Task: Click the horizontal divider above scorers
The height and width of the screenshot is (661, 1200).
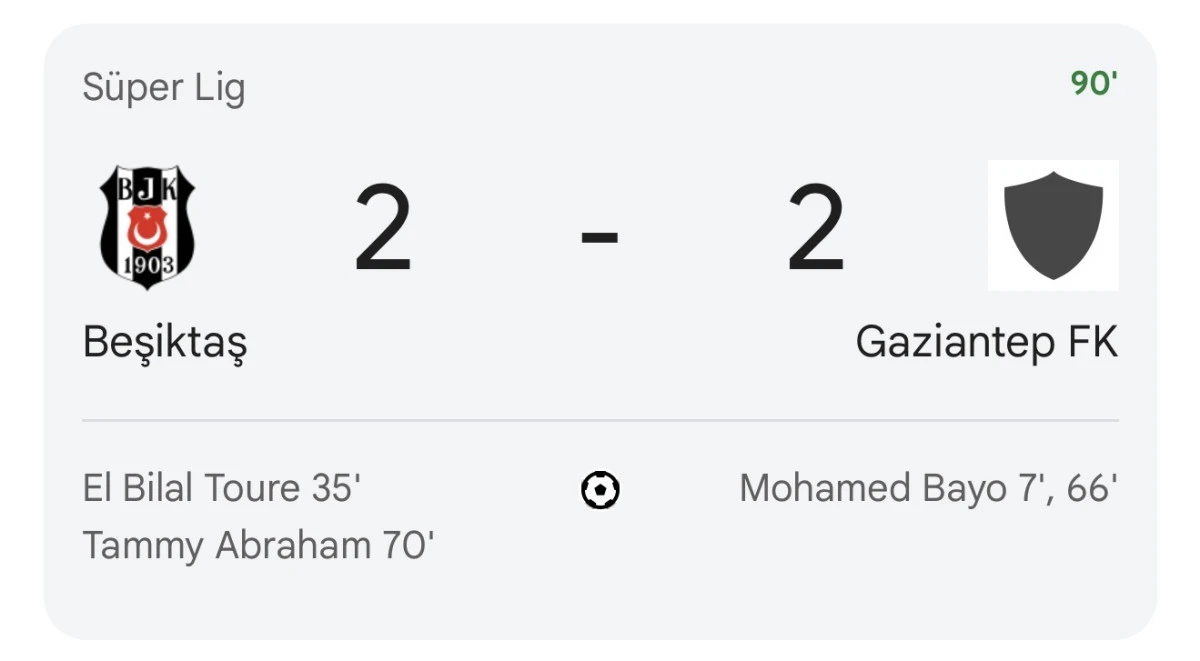Action: click(600, 421)
